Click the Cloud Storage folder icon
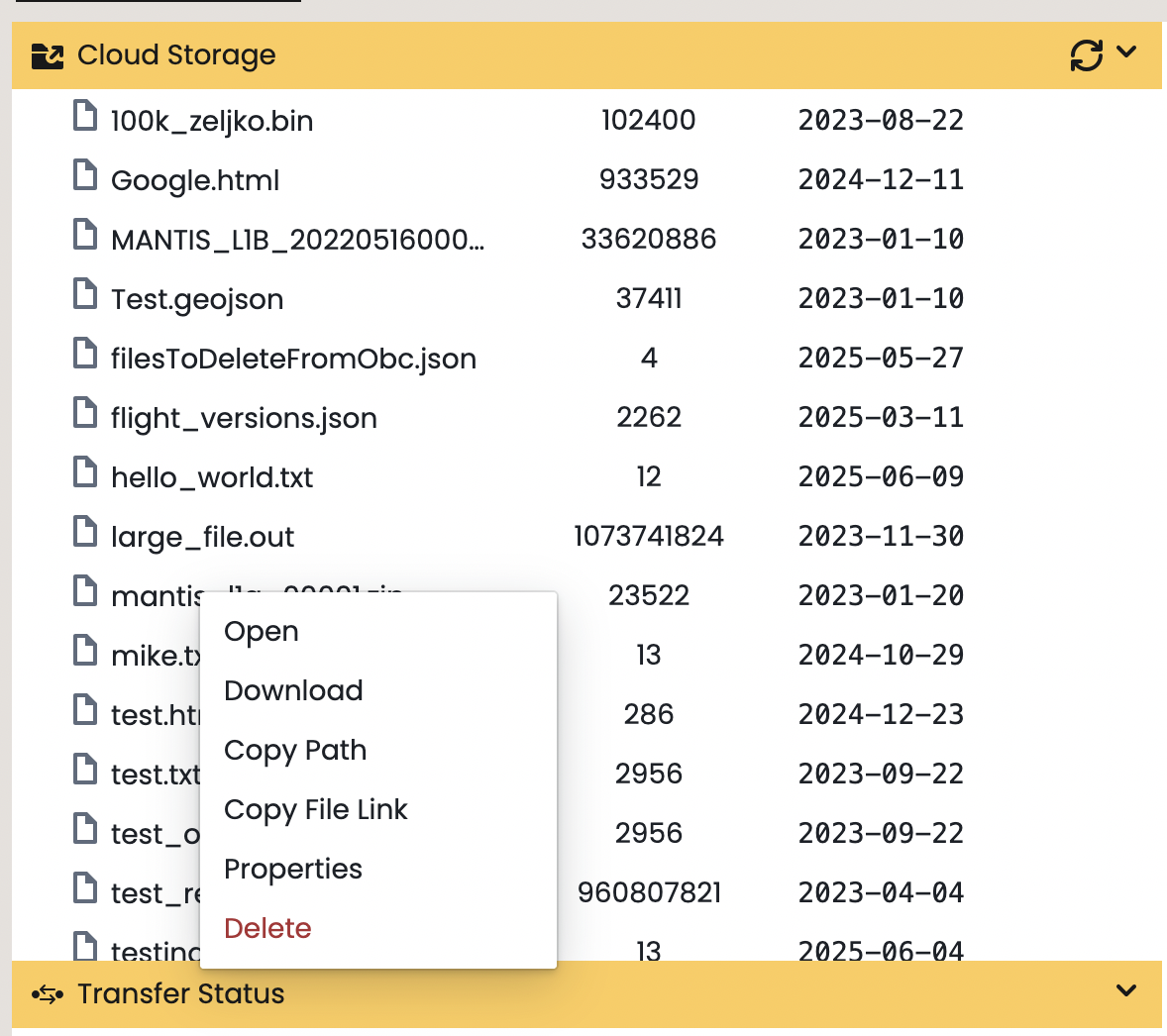This screenshot has width=1167, height=1036. point(48,55)
